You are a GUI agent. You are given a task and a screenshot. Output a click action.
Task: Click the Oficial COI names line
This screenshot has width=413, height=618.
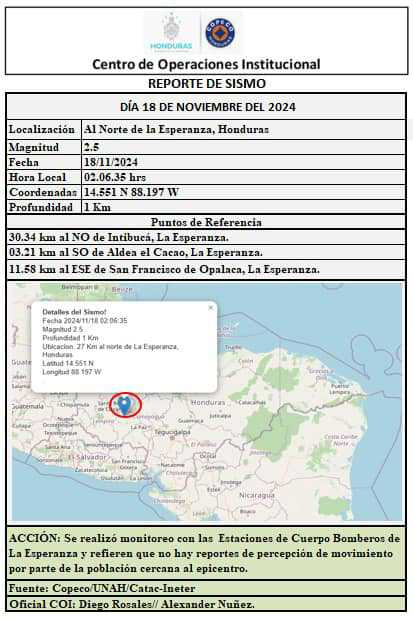pos(206,604)
